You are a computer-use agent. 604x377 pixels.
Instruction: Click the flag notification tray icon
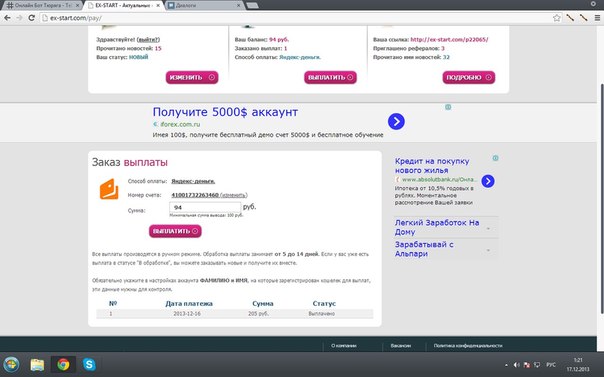point(527,365)
